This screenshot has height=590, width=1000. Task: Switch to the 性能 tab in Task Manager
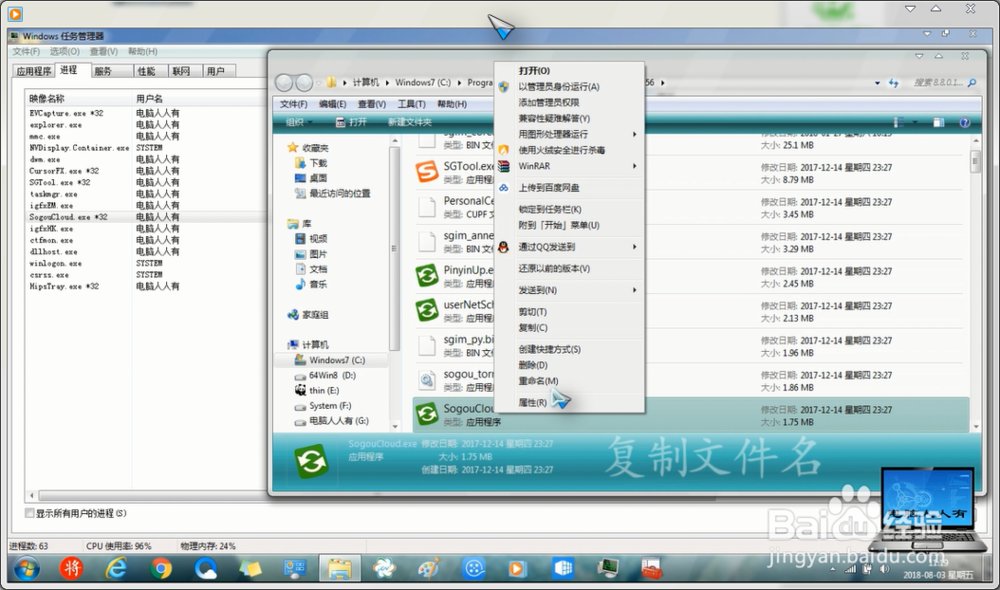pyautogui.click(x=147, y=71)
